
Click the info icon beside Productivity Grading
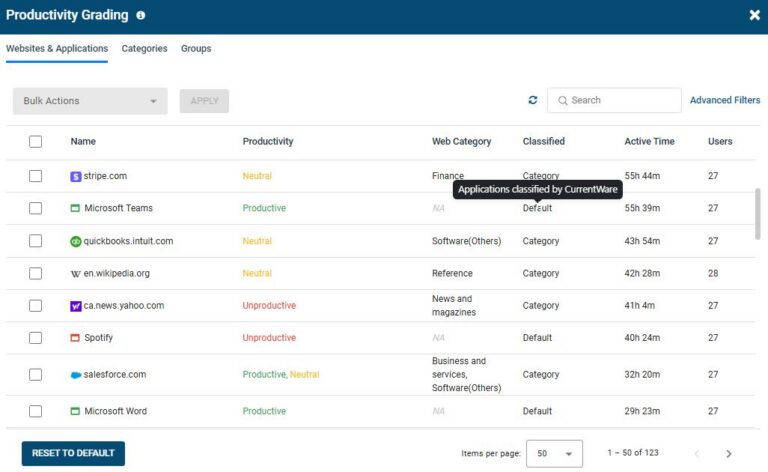(141, 15)
